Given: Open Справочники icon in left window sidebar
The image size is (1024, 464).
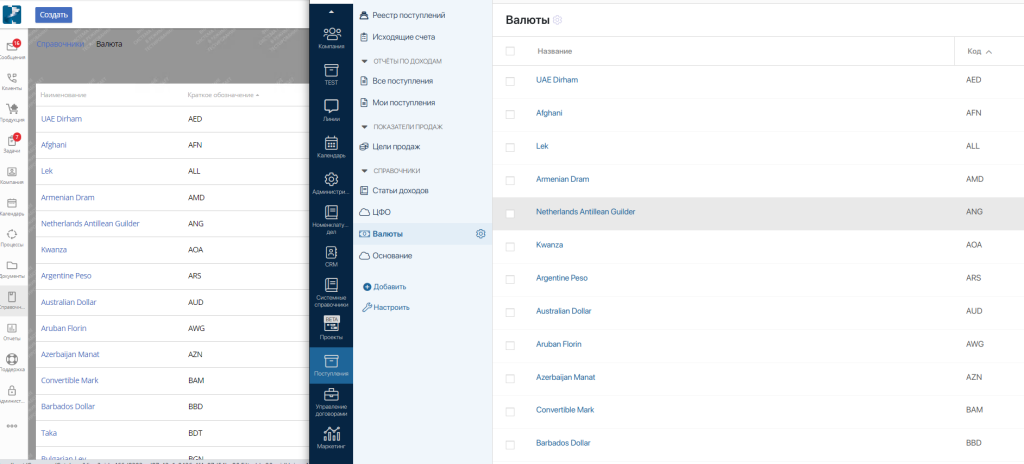Looking at the screenshot, I should point(12,297).
